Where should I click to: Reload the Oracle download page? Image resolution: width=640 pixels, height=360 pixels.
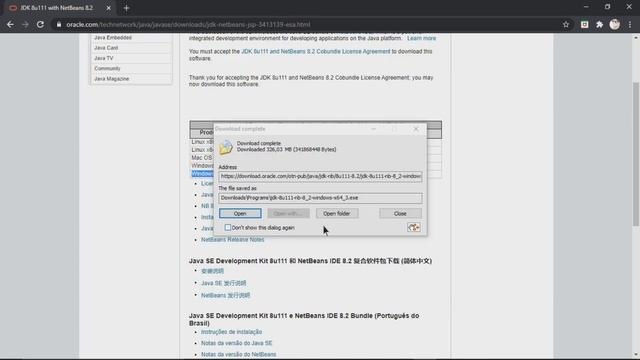(x=40, y=24)
